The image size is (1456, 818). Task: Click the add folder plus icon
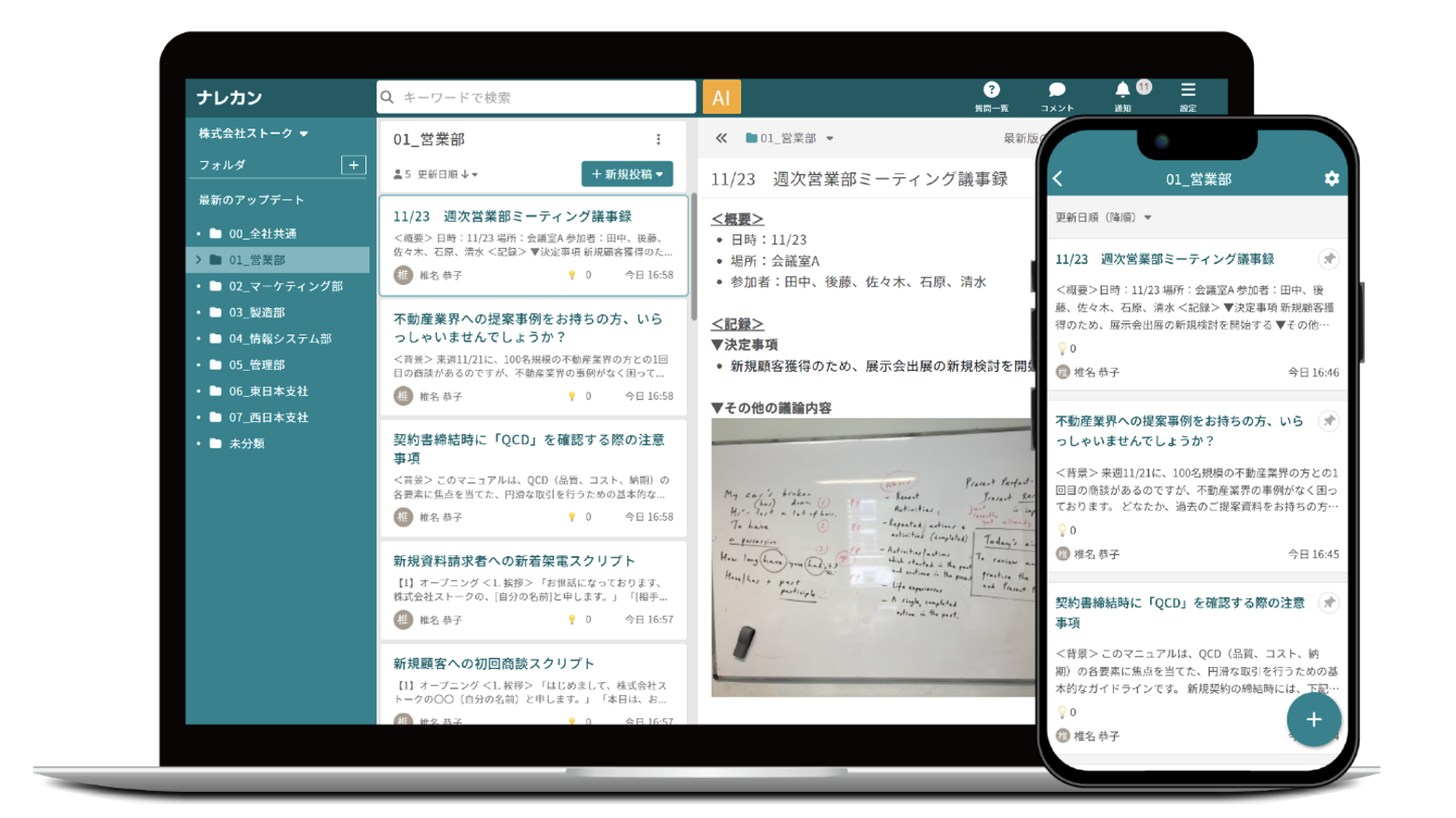(x=353, y=165)
